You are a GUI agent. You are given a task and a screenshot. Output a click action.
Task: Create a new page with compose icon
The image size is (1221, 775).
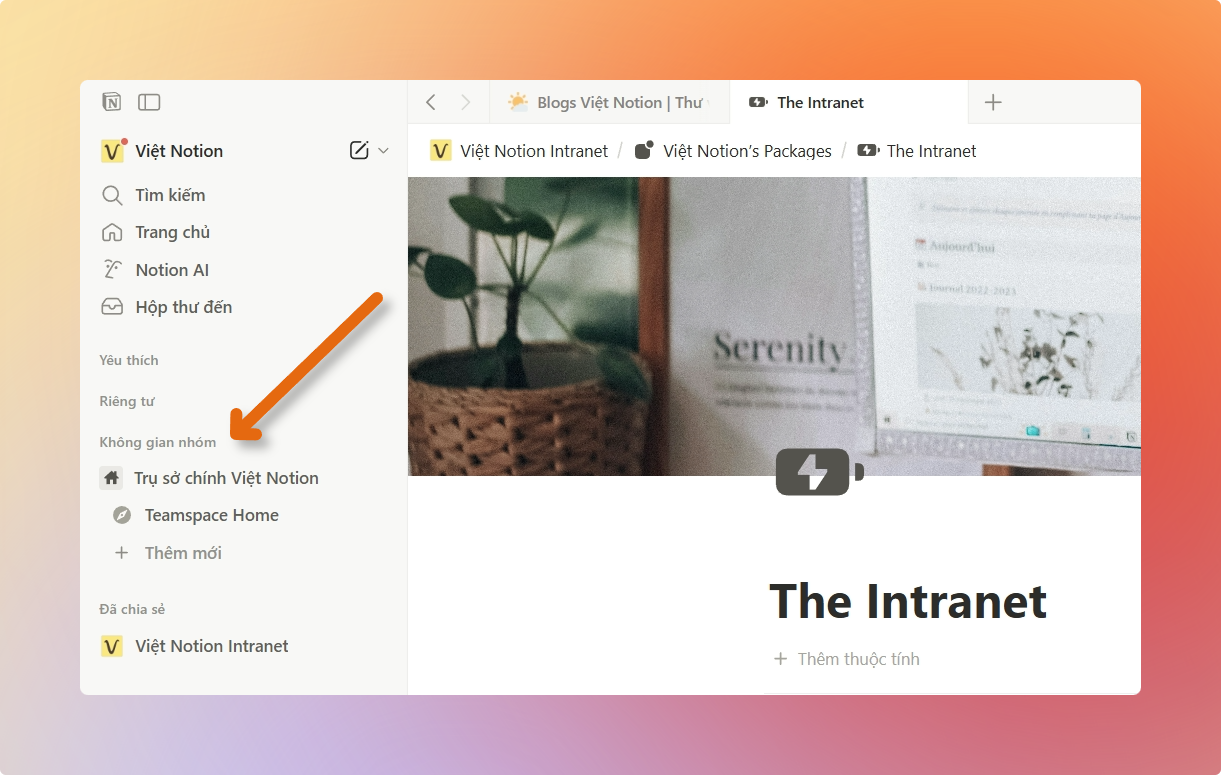359,151
